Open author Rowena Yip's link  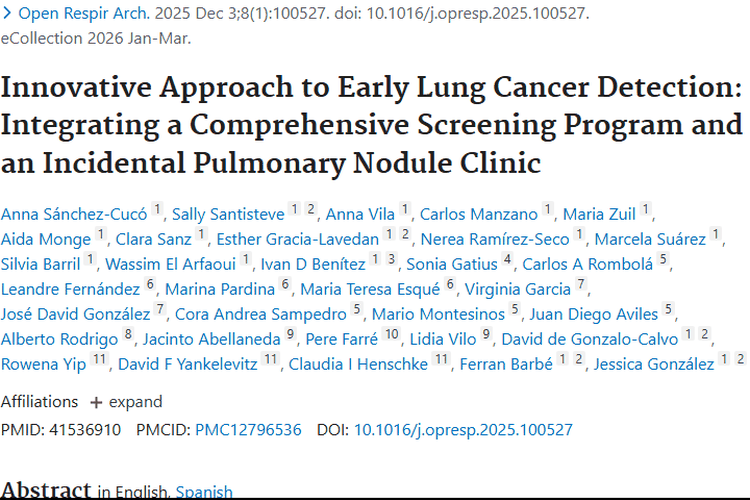point(43,364)
